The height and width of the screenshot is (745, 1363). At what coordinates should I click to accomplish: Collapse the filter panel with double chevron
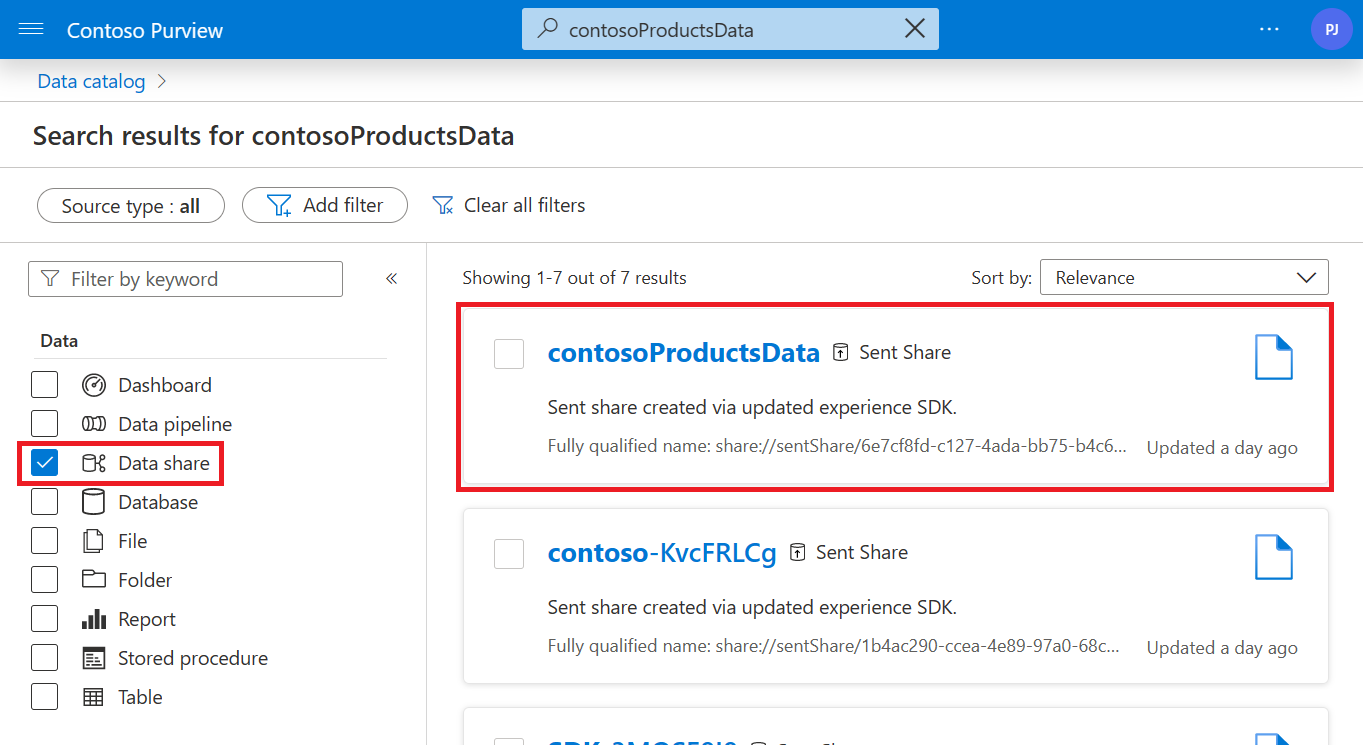pos(392,279)
